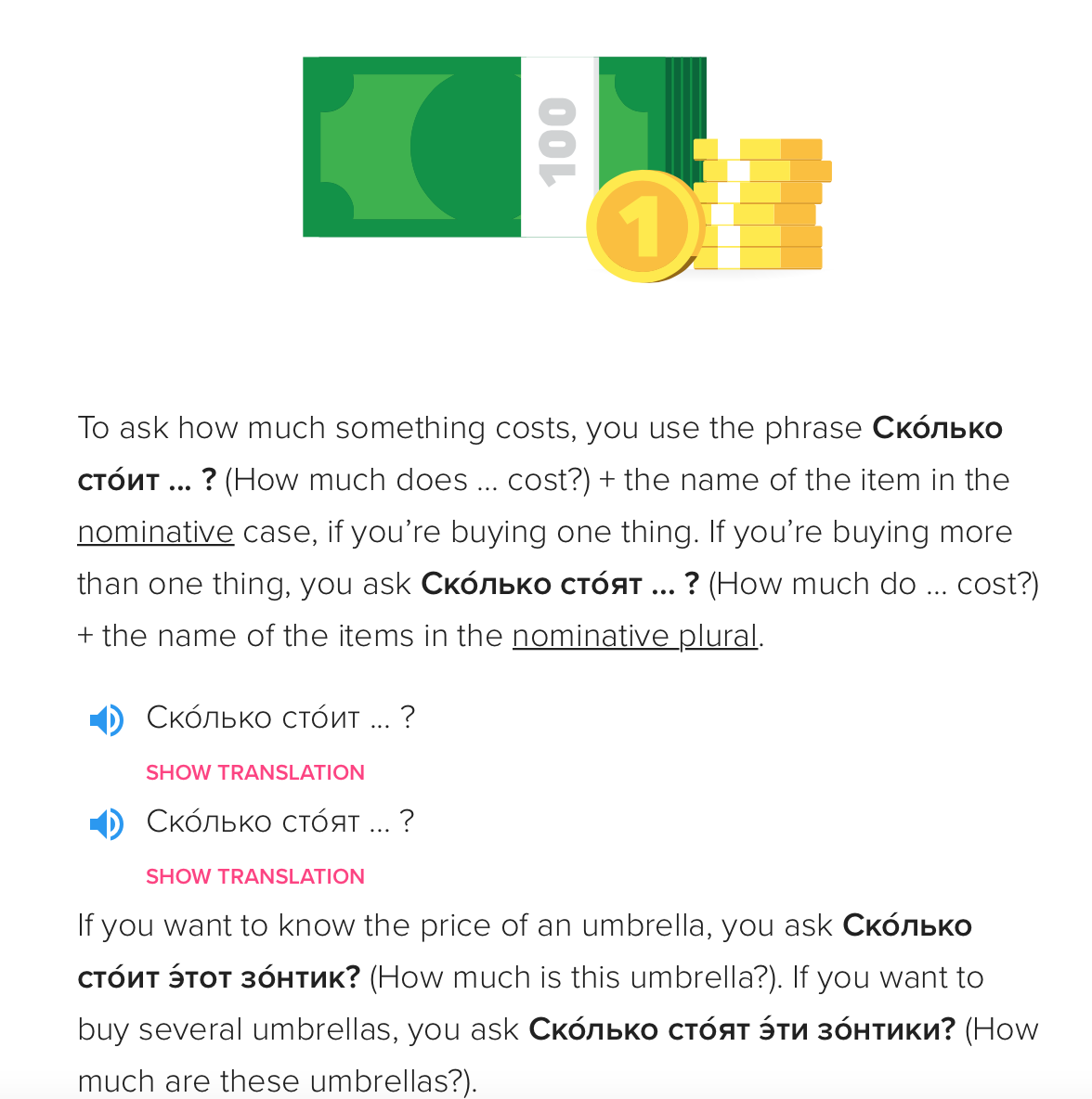Play audio for "Ско́лько сто́ит ... ?"
1092x1099 pixels.
106,719
